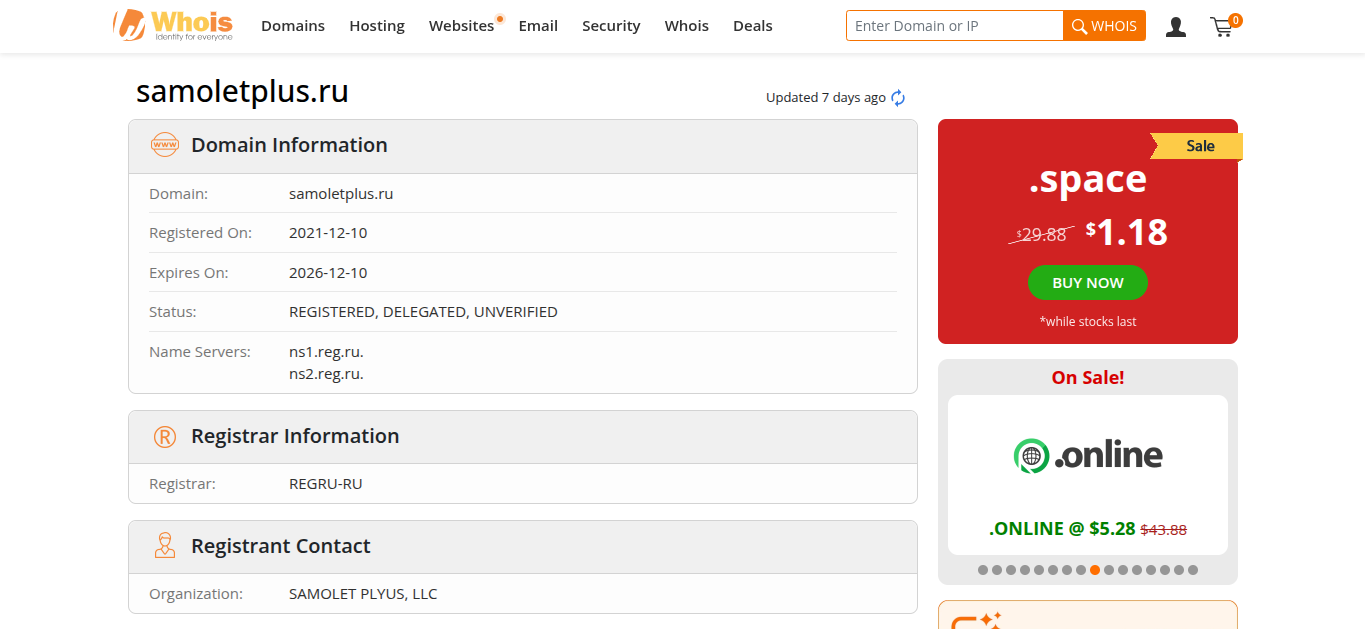Open the shopping cart icon
Screen dimensions: 1365x629
click(x=1223, y=26)
